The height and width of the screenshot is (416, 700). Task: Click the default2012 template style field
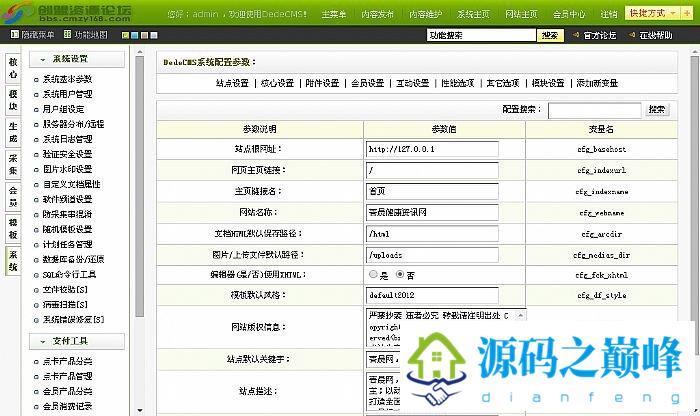tap(432, 295)
